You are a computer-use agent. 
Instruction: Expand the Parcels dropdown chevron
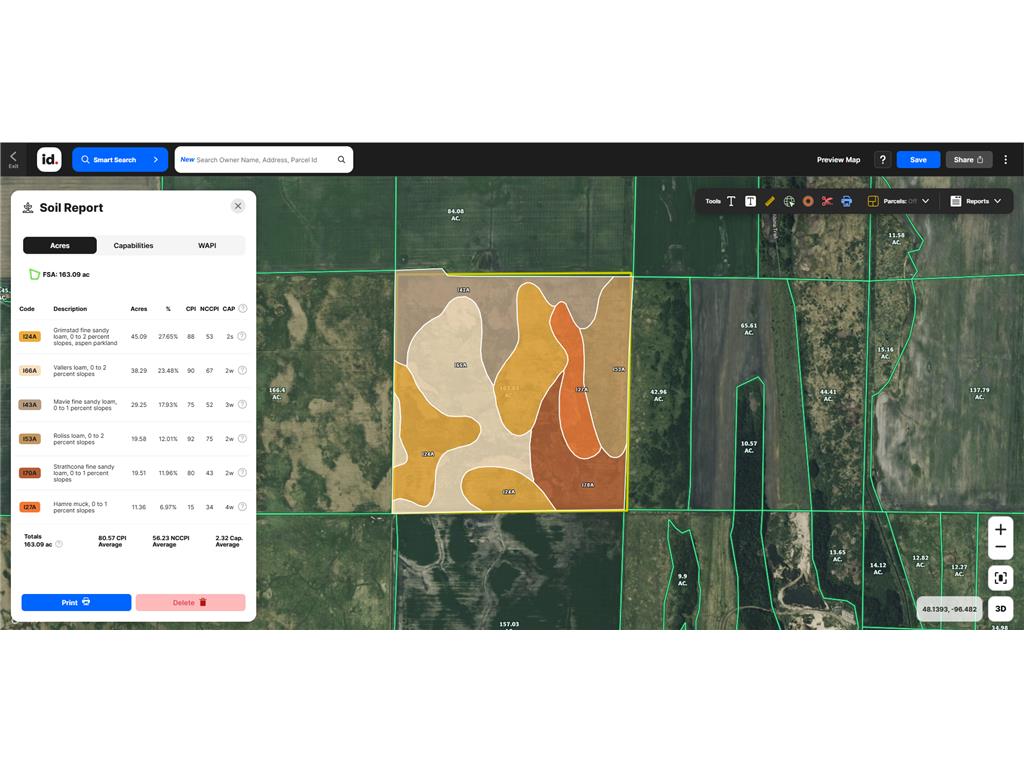tap(925, 201)
